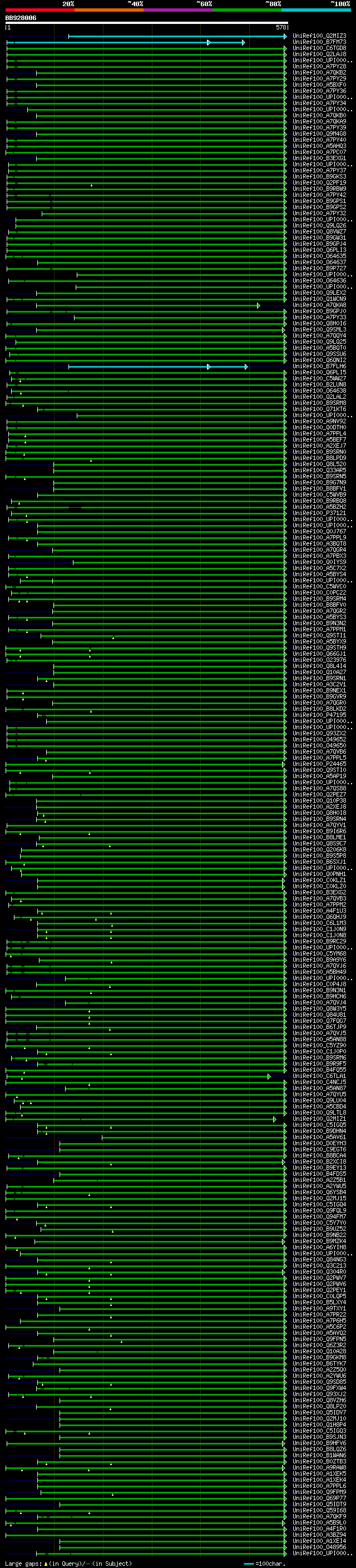Screen dimensions: 356x1568
Task: Select the UniRef100_Q1WCN9 label
Action: (x=319, y=299)
